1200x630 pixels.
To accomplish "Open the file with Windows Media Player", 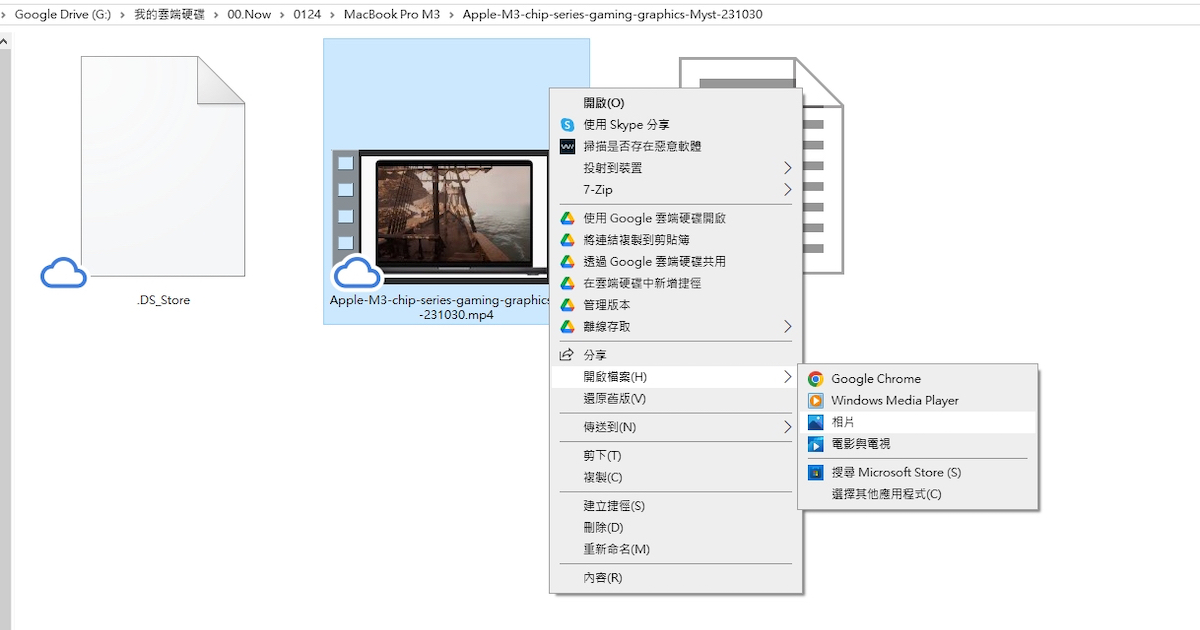I will [918, 401].
